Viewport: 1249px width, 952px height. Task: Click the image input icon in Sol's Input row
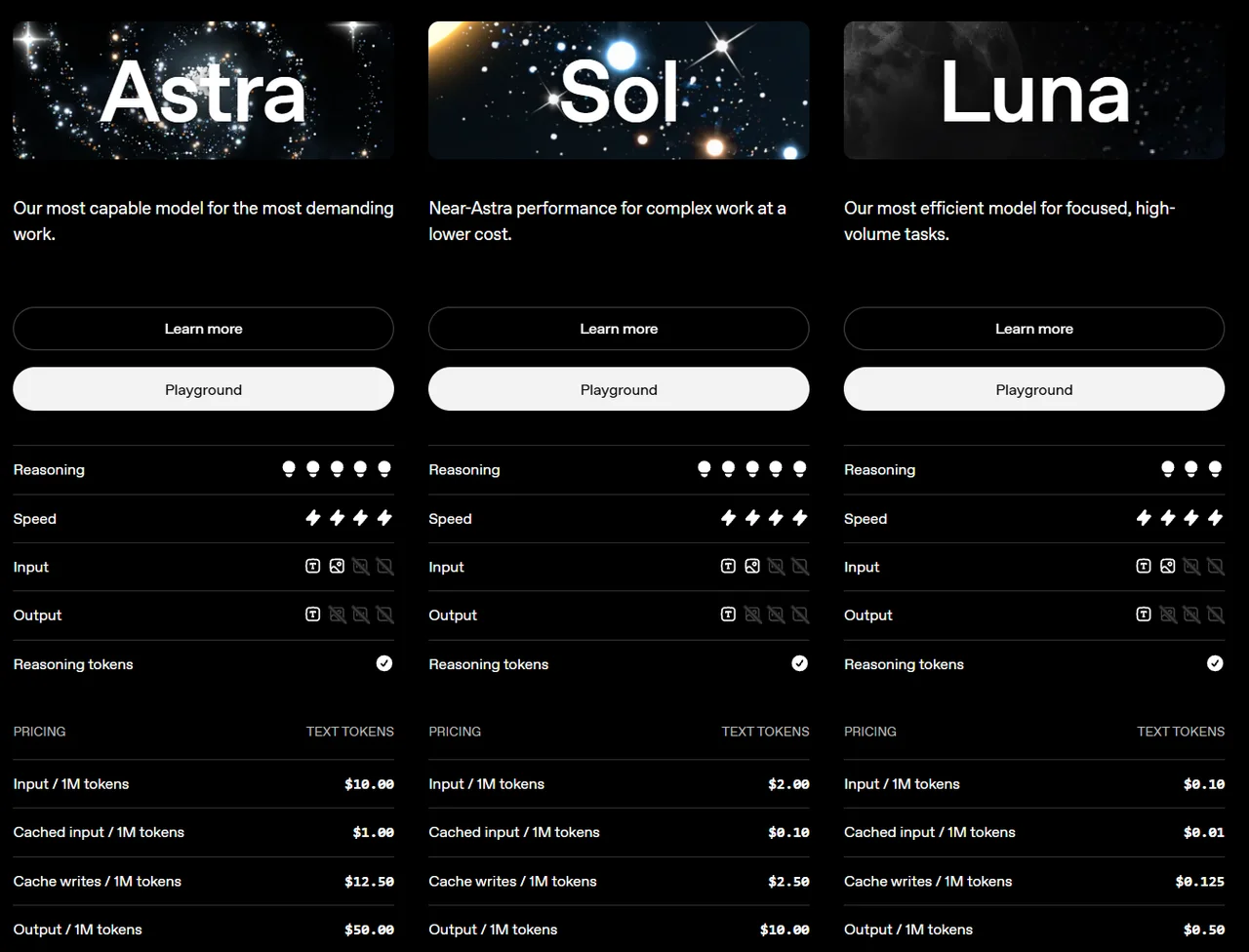[x=752, y=566]
